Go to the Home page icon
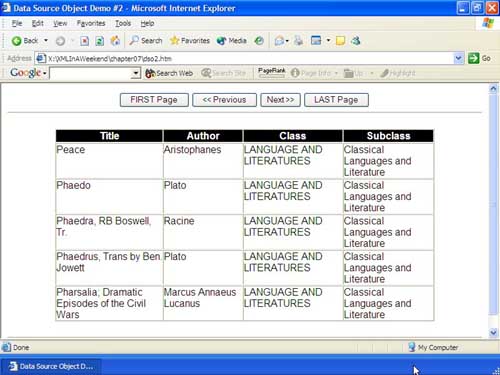 coord(115,41)
